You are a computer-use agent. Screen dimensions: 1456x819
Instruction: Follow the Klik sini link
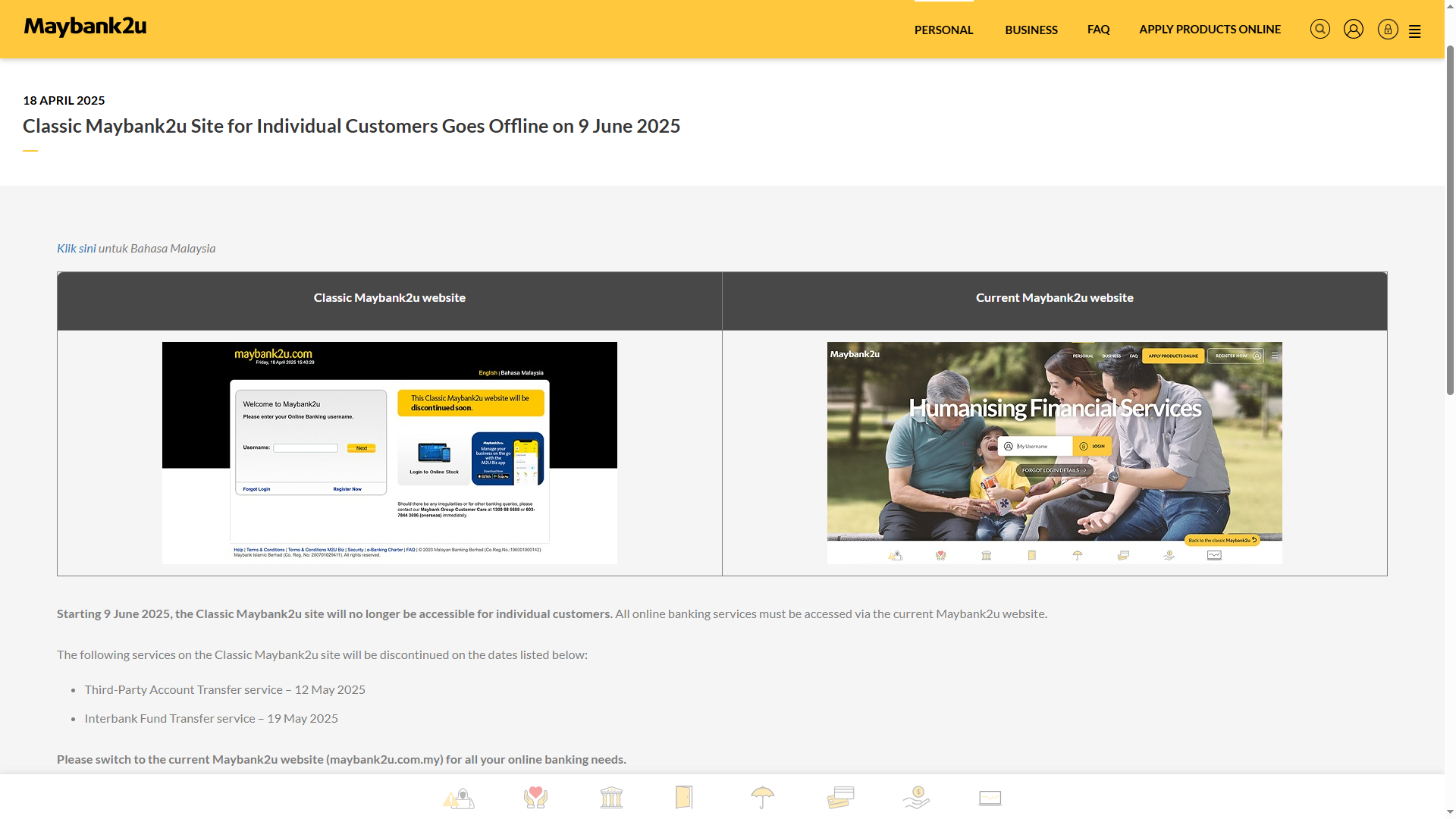click(x=76, y=248)
